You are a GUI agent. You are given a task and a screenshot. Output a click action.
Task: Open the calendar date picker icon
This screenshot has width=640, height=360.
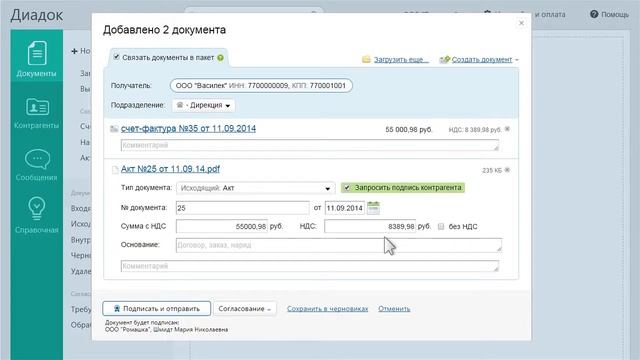(x=373, y=208)
